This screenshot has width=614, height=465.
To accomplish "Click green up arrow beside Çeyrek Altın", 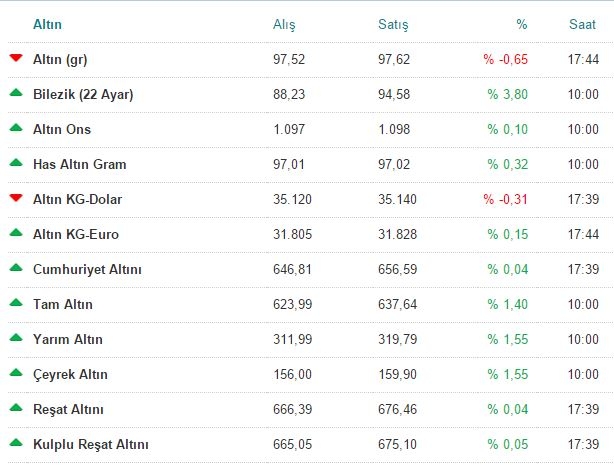I will tap(16, 373).
